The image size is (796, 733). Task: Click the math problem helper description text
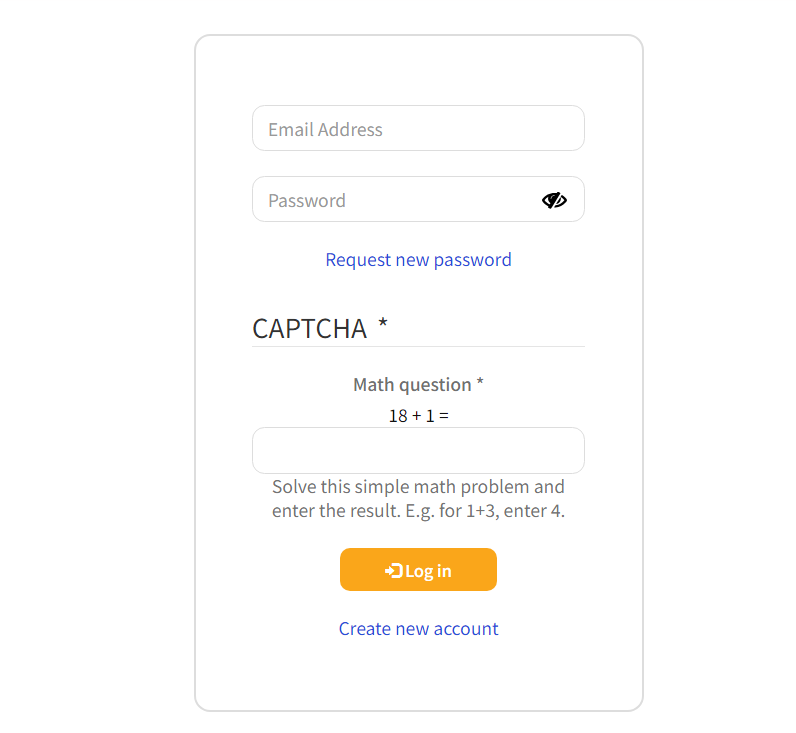[x=418, y=499]
